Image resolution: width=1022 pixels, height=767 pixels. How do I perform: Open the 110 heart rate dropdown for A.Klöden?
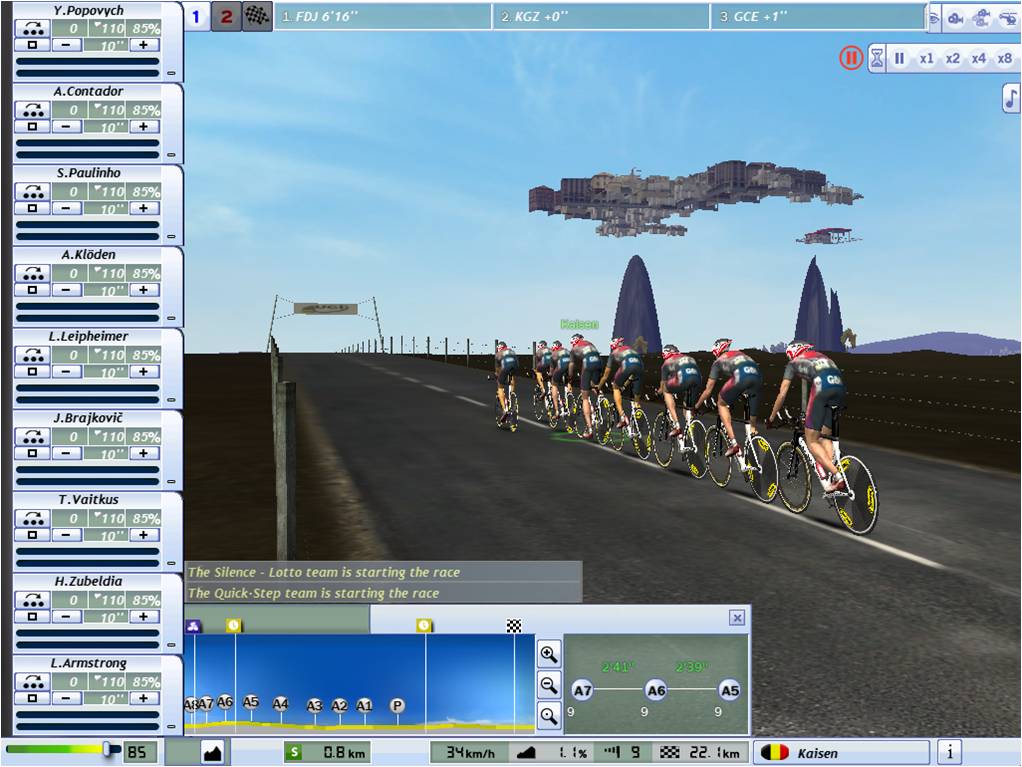click(x=109, y=273)
